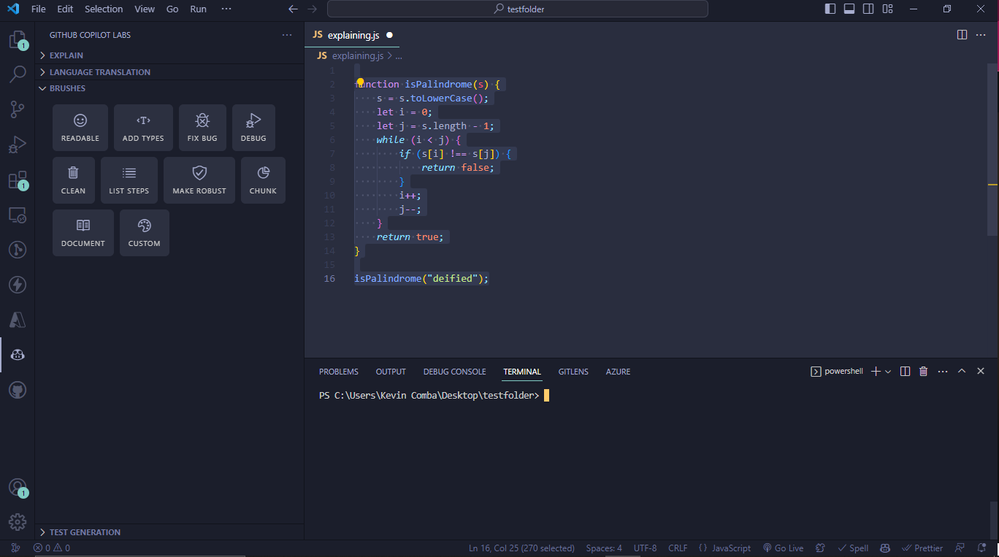The width and height of the screenshot is (999, 557).
Task: Click the trash icon to kill terminal
Action: click(x=923, y=371)
